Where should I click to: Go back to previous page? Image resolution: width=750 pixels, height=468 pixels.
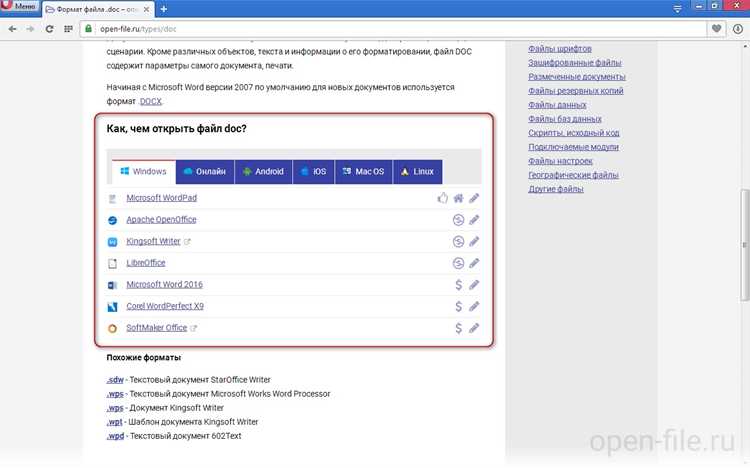12,29
